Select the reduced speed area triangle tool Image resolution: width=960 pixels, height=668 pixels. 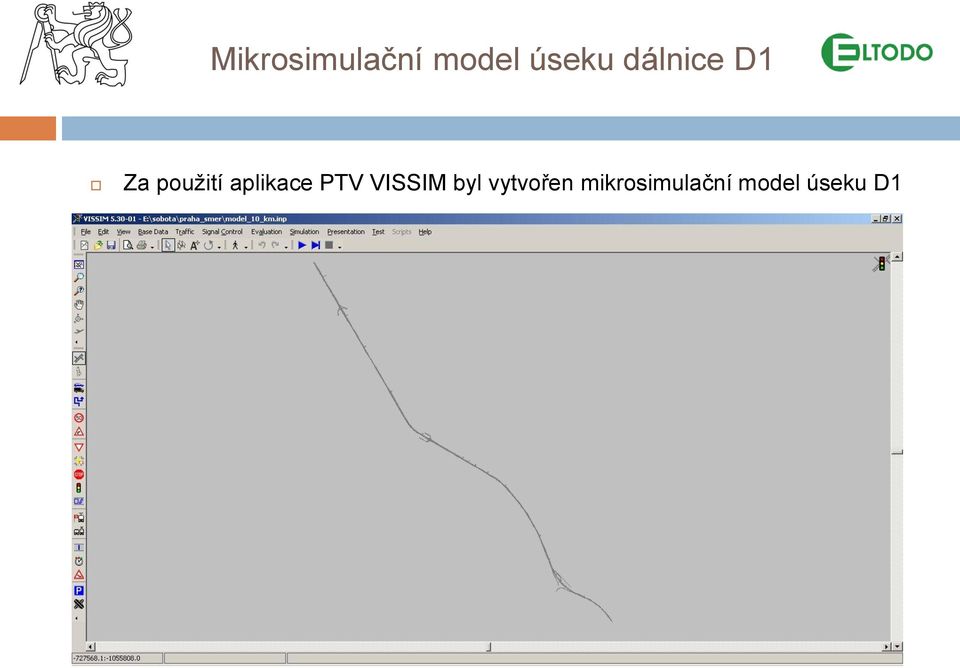tap(79, 432)
